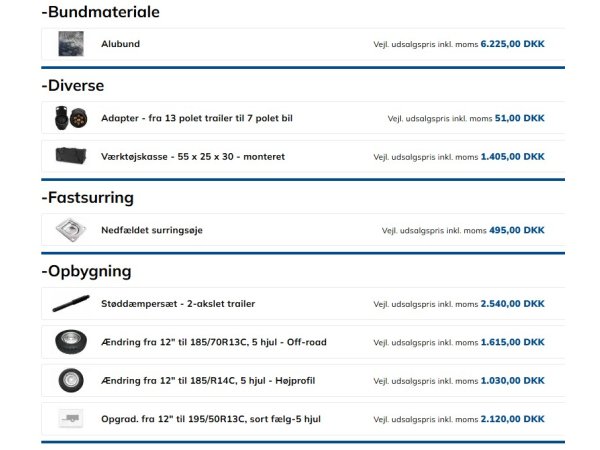Click the Nedfældet surringsøje icon
Image resolution: width=600 pixels, height=450 pixels.
(70, 230)
